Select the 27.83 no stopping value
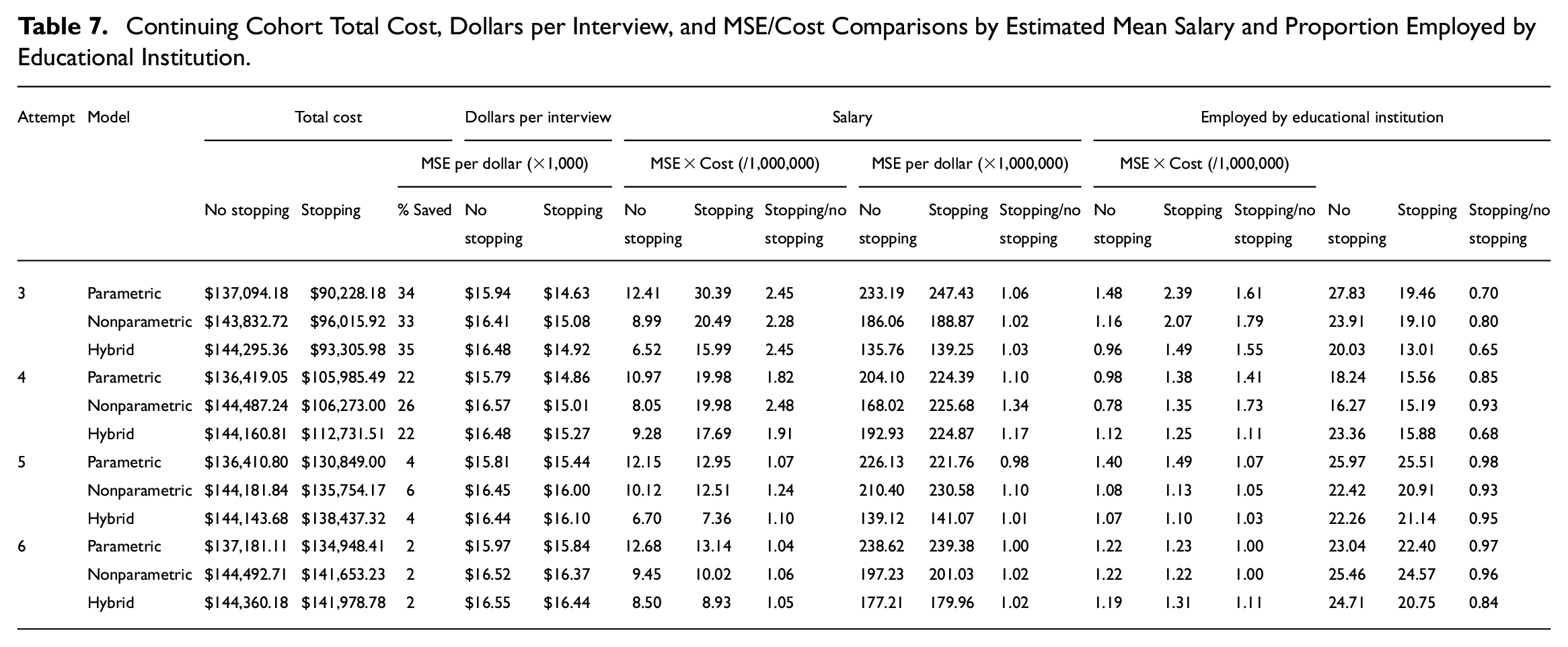Screen dimensions: 1568x647 click(x=1347, y=293)
